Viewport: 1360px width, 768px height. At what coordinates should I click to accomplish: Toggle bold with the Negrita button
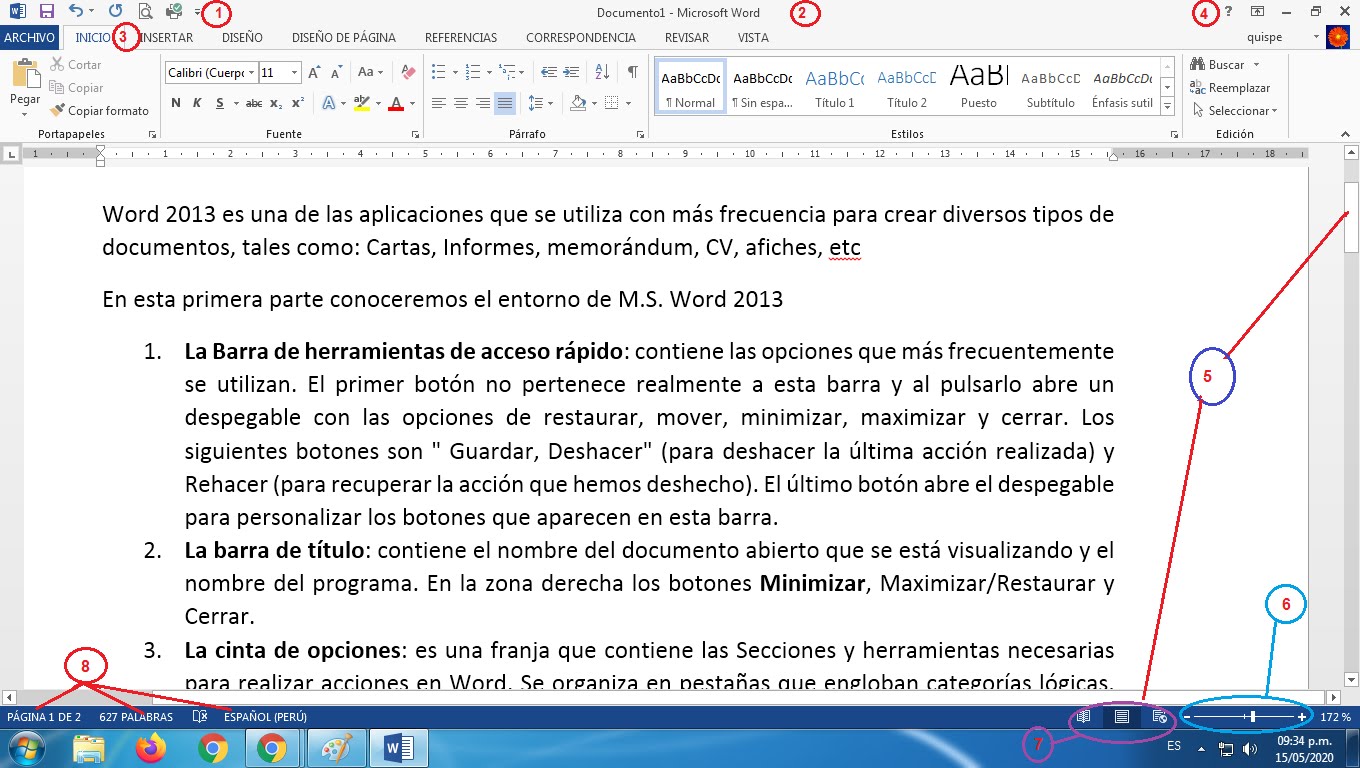pos(177,102)
